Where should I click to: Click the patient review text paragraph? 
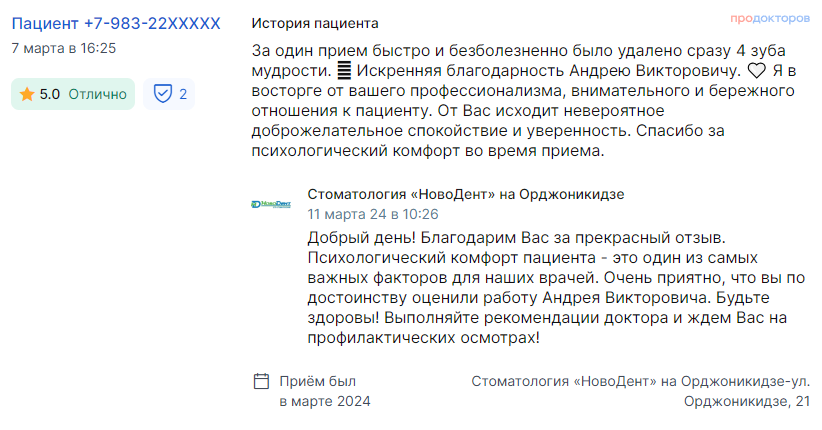524,101
